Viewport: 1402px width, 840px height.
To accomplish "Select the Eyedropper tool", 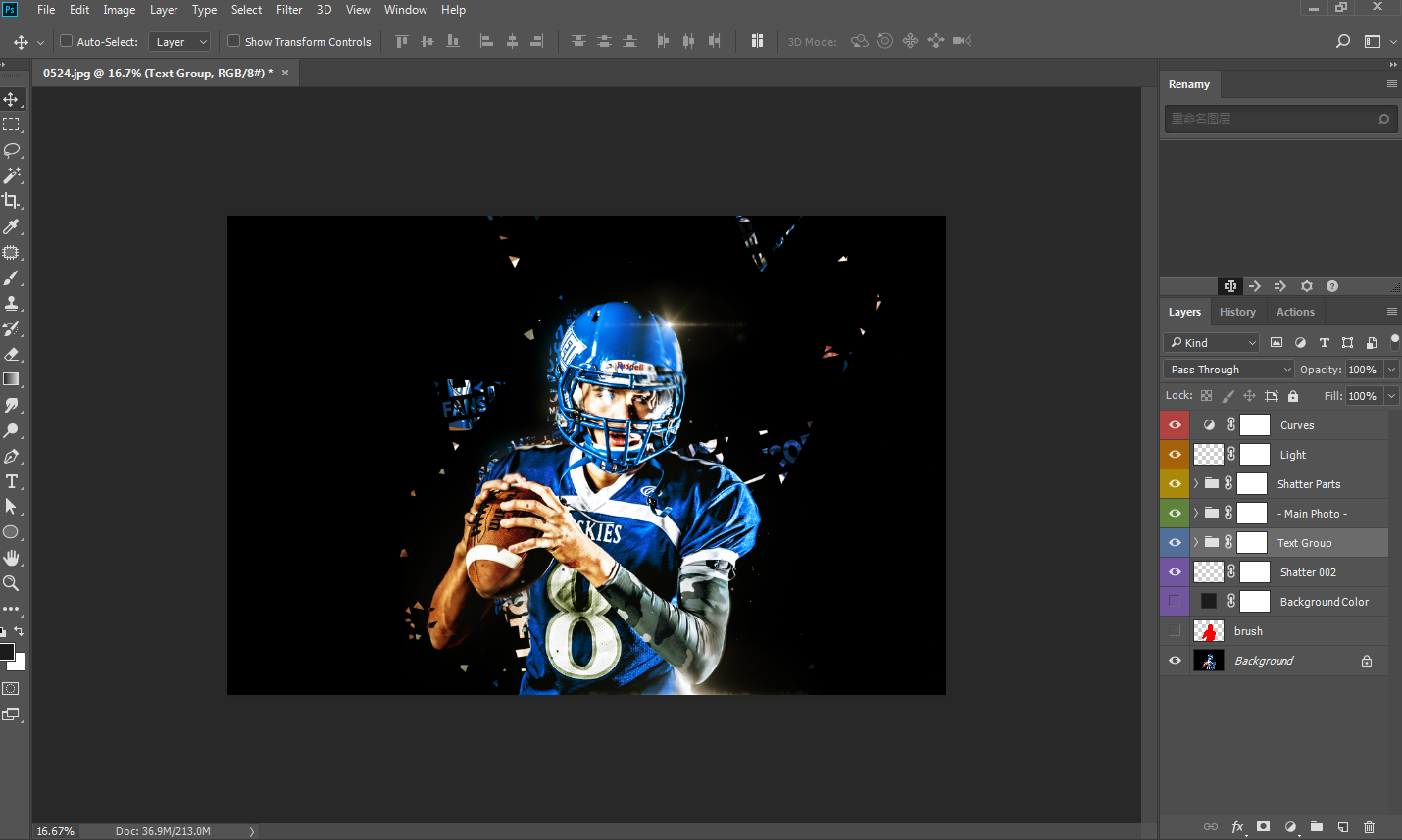I will pos(11,226).
